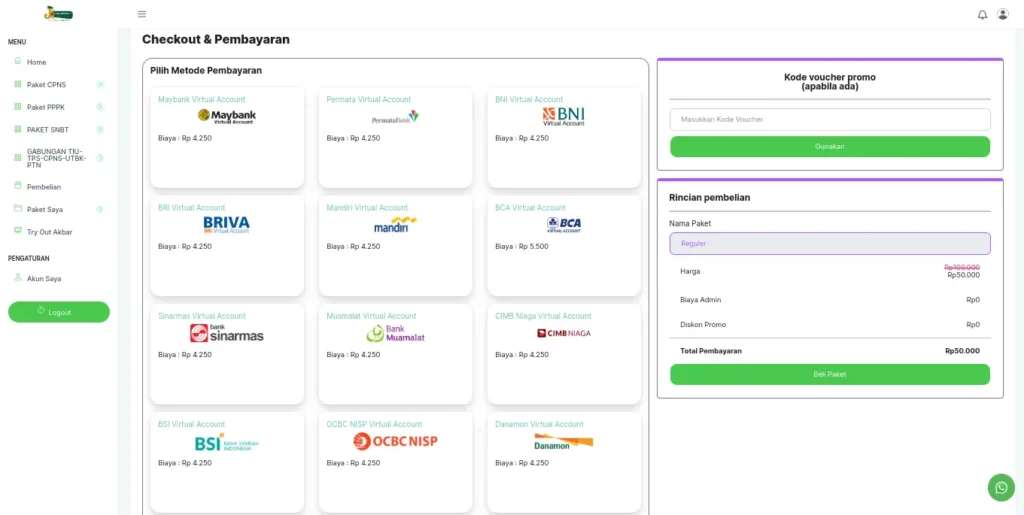The height and width of the screenshot is (515, 1024).
Task: Click the Total Pembayaran Rp50.000 amount
Action: 962,351
